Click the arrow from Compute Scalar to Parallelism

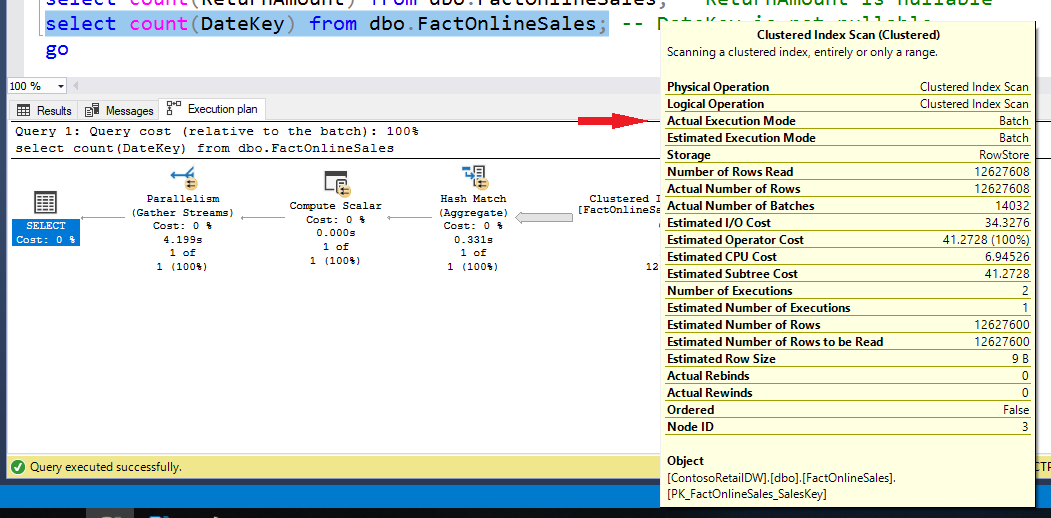pyautogui.click(x=264, y=217)
